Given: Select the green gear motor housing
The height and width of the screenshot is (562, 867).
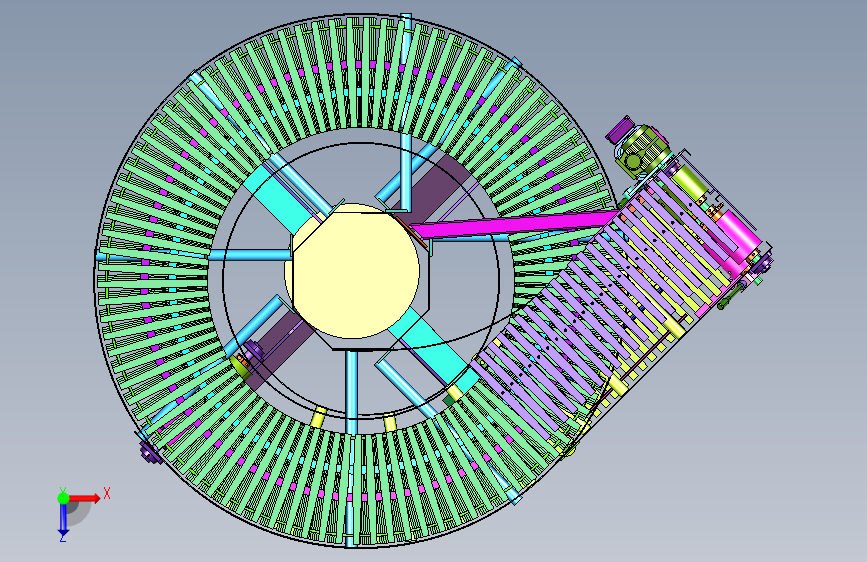Looking at the screenshot, I should tap(644, 150).
